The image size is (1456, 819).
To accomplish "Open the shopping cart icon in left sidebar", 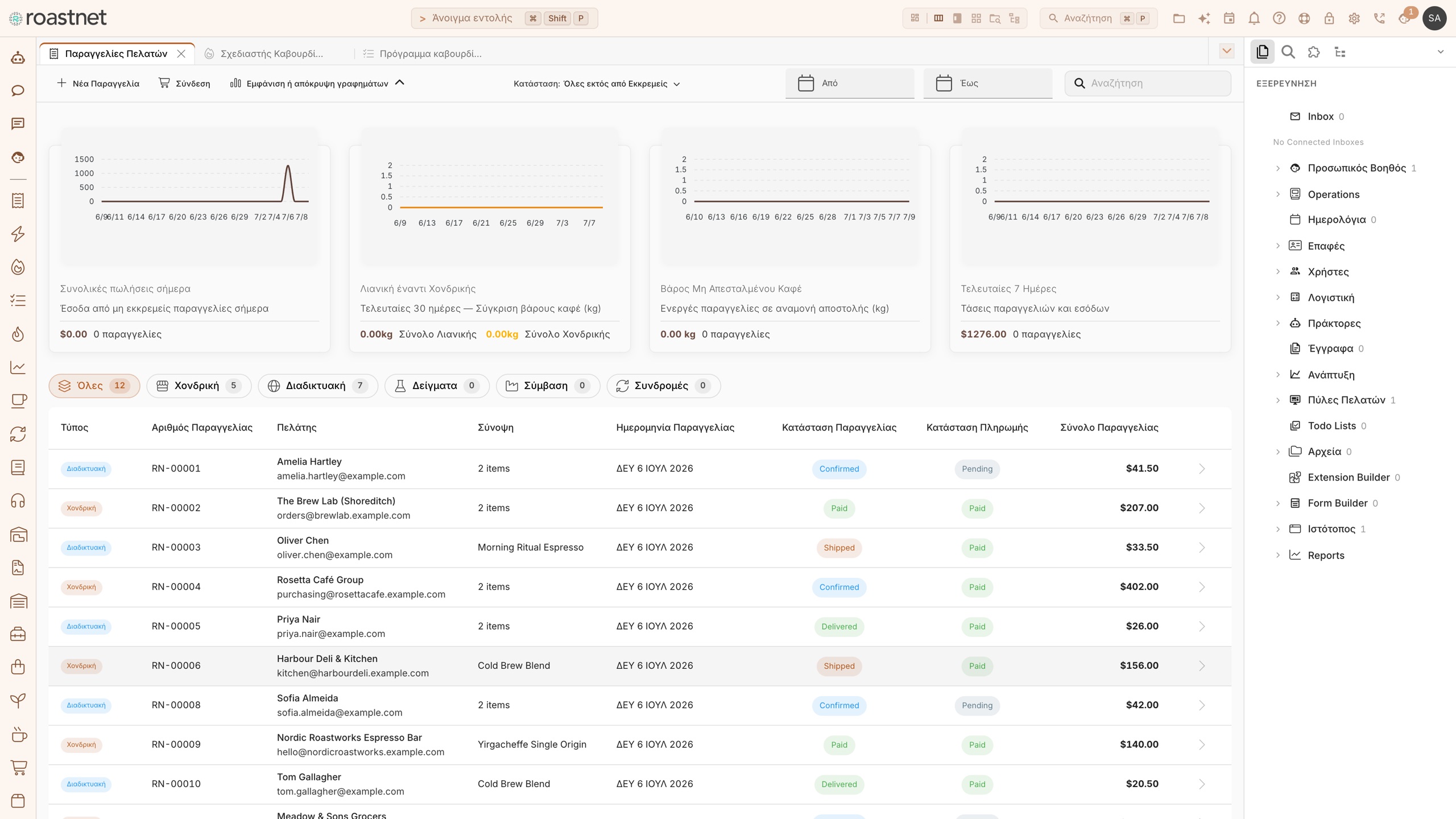I will 18,767.
